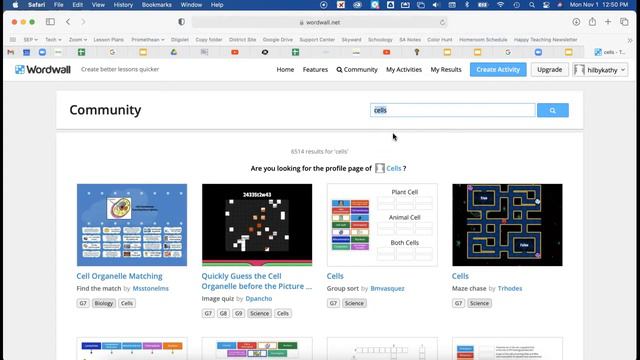Go forward with the Safari forward arrow

pos(83,22)
